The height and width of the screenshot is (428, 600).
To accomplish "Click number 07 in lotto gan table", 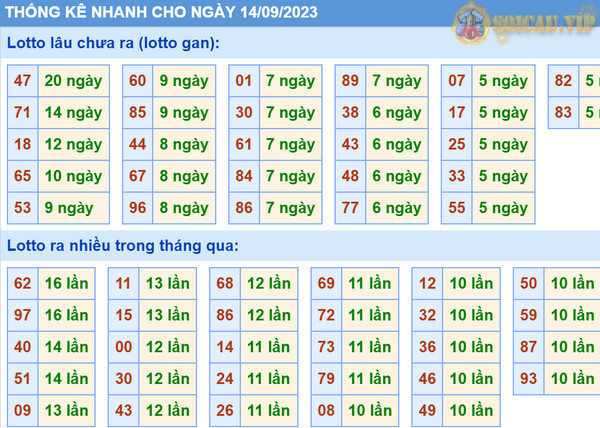I will (x=457, y=81).
